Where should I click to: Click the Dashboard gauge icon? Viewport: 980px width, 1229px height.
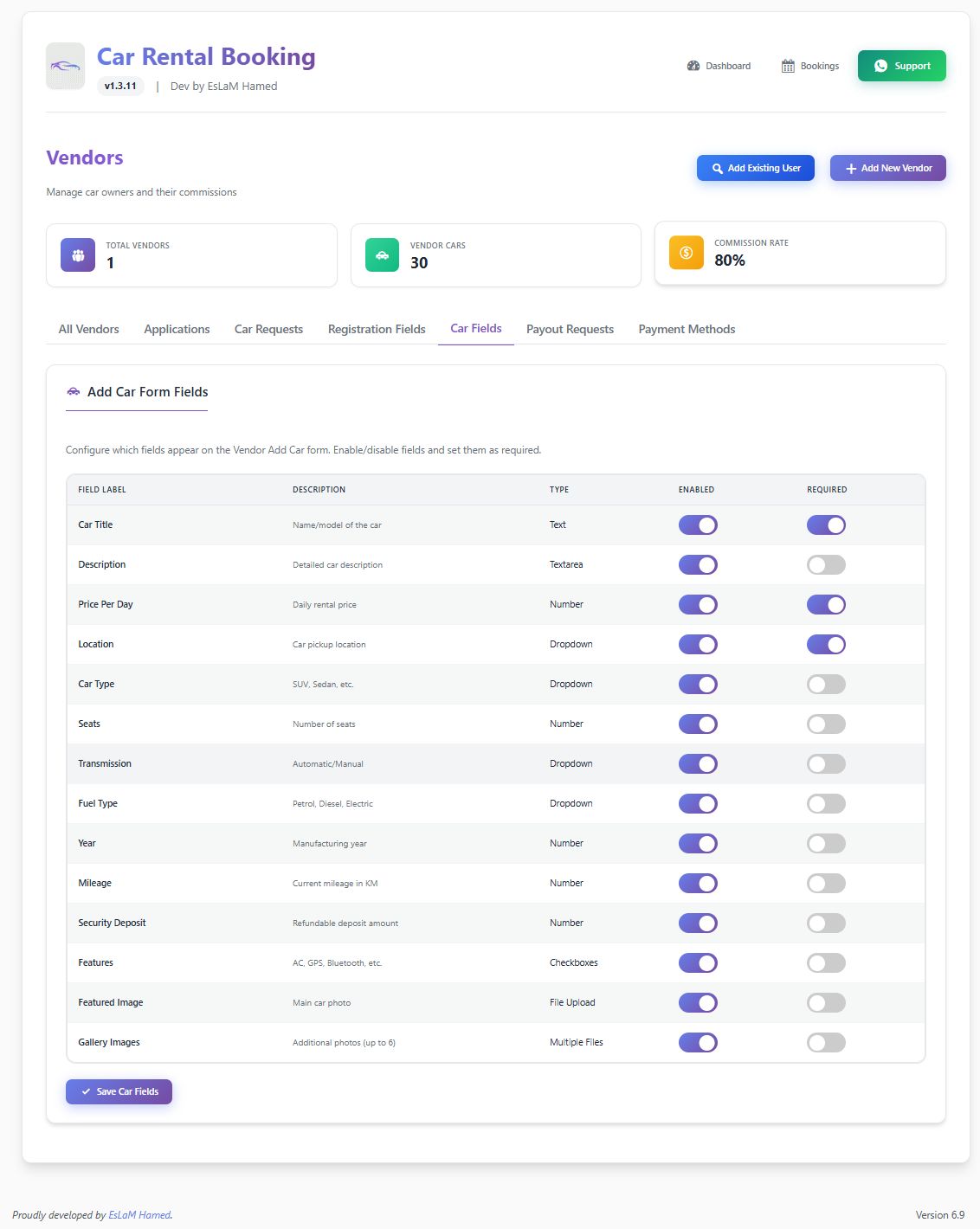(x=693, y=66)
